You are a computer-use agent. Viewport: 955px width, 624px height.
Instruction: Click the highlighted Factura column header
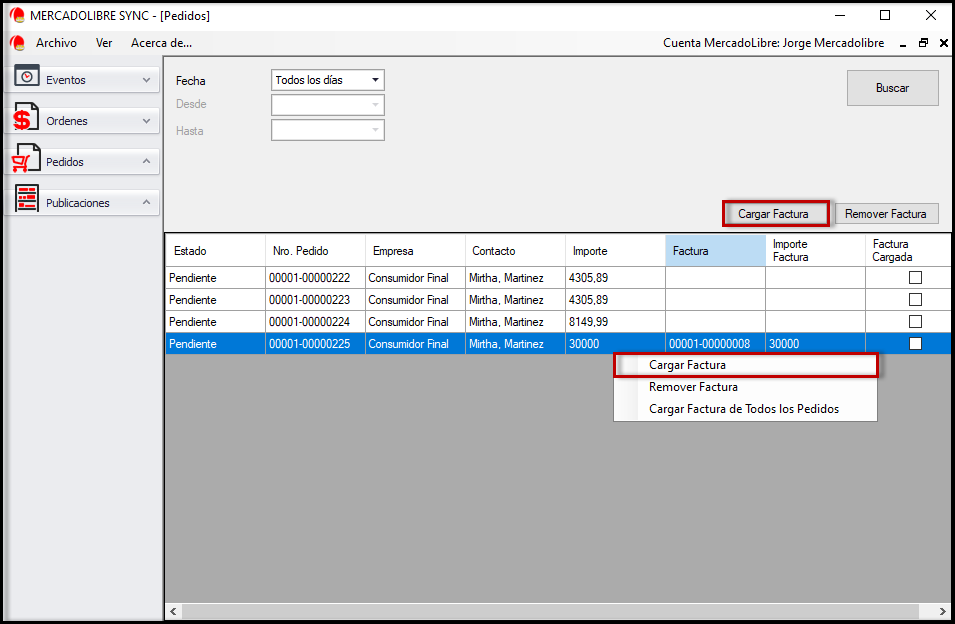point(715,251)
